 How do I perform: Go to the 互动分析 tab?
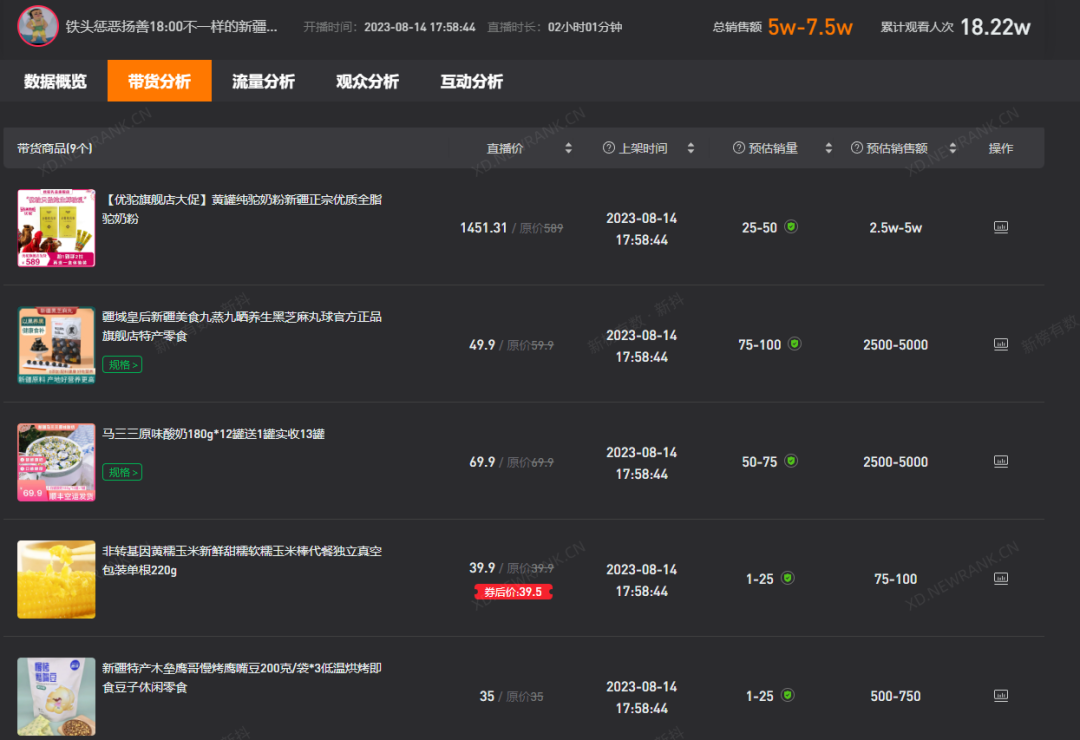click(471, 81)
